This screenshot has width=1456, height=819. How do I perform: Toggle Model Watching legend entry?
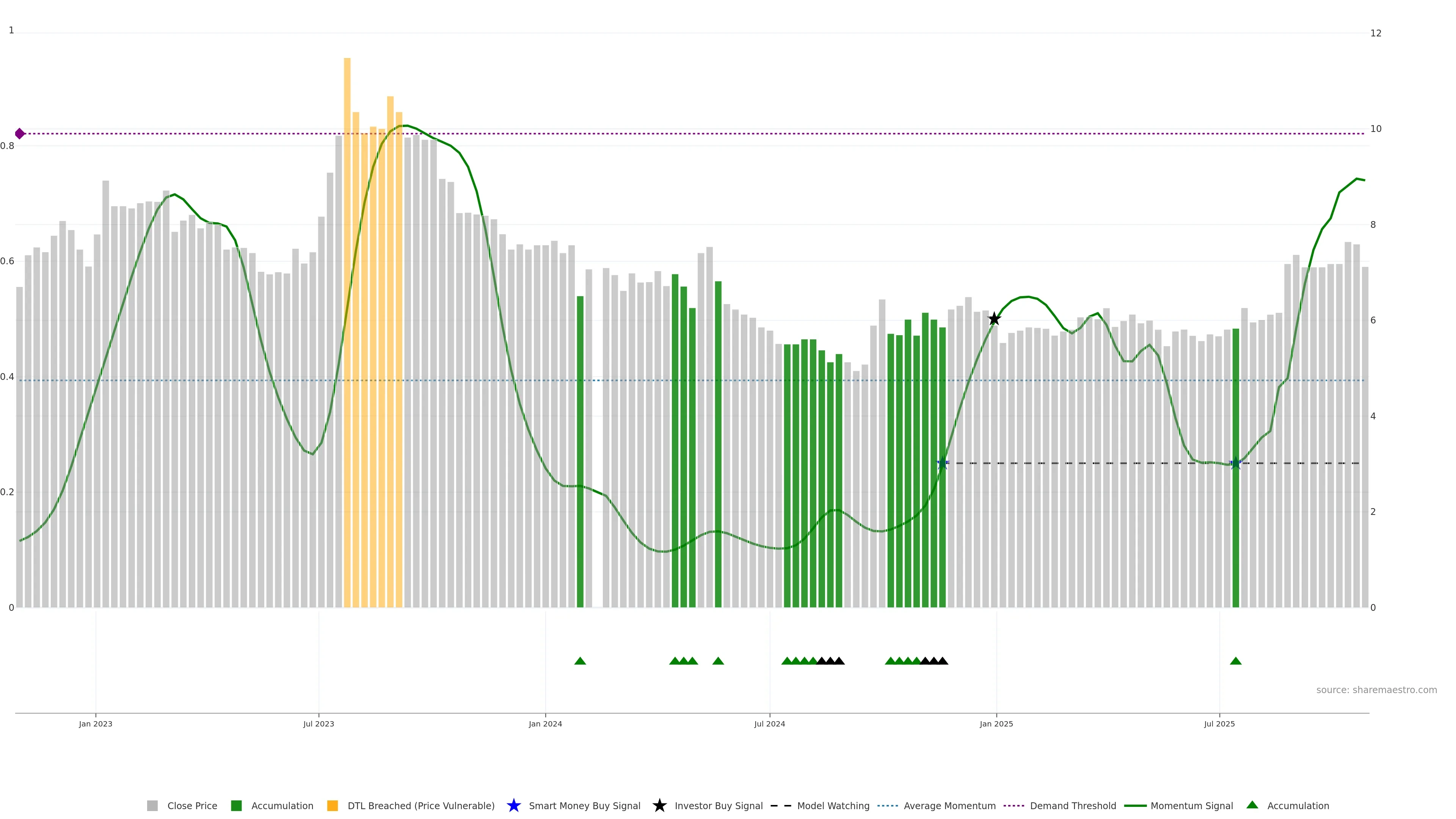tap(833, 805)
